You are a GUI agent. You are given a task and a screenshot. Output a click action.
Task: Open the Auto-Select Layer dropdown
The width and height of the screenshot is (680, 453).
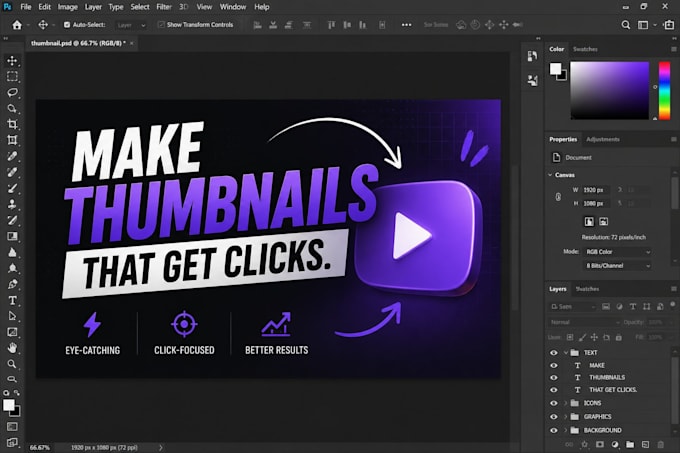click(131, 25)
